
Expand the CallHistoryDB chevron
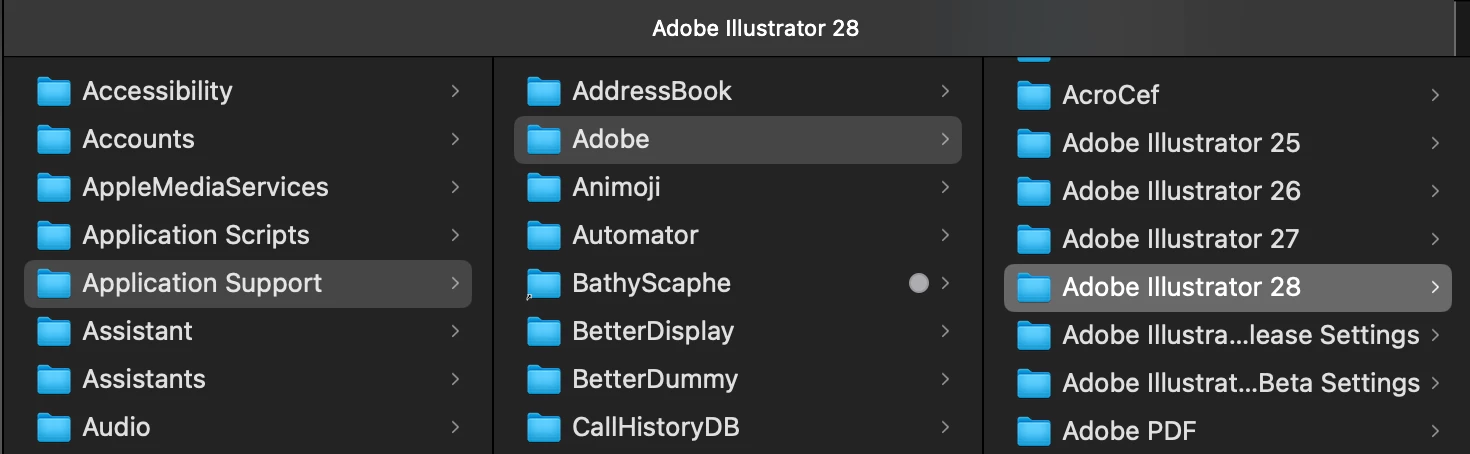945,427
